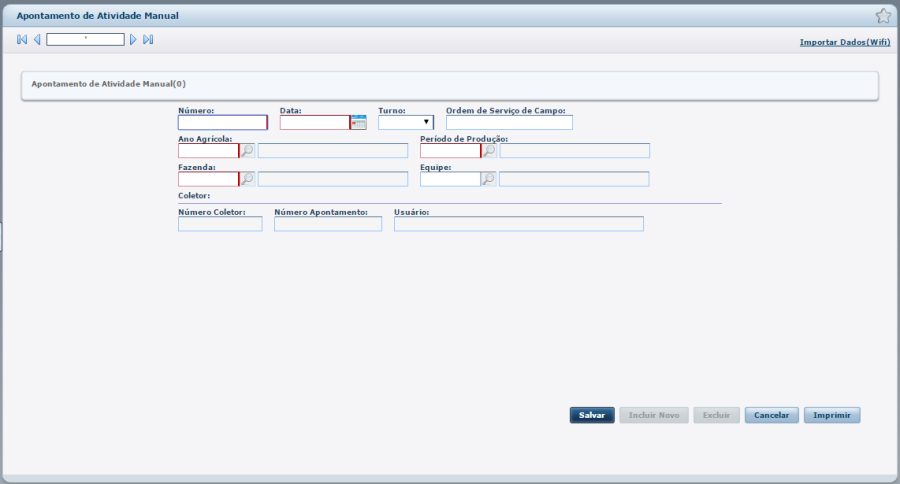Focus the Data input field
Screen dimensions: 900x484
(x=315, y=122)
